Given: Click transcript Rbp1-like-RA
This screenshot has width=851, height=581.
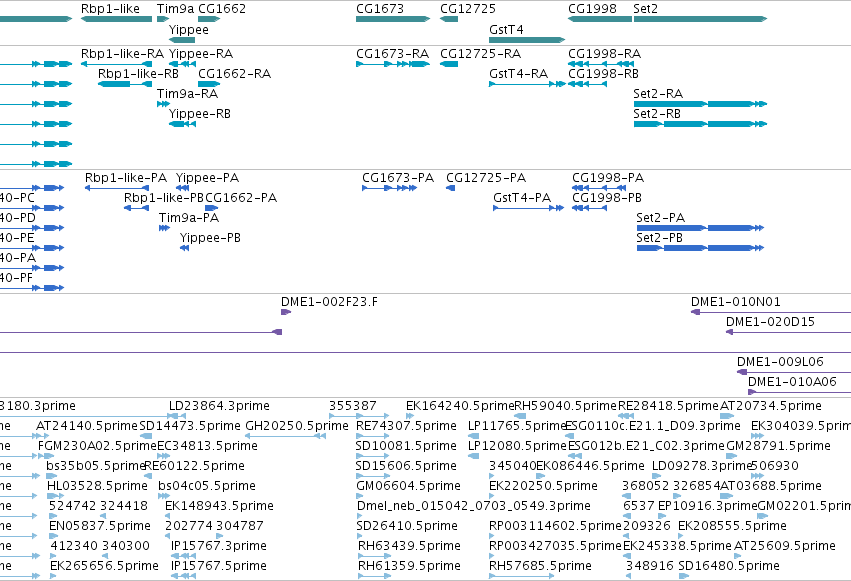Looking at the screenshot, I should pos(116,64).
